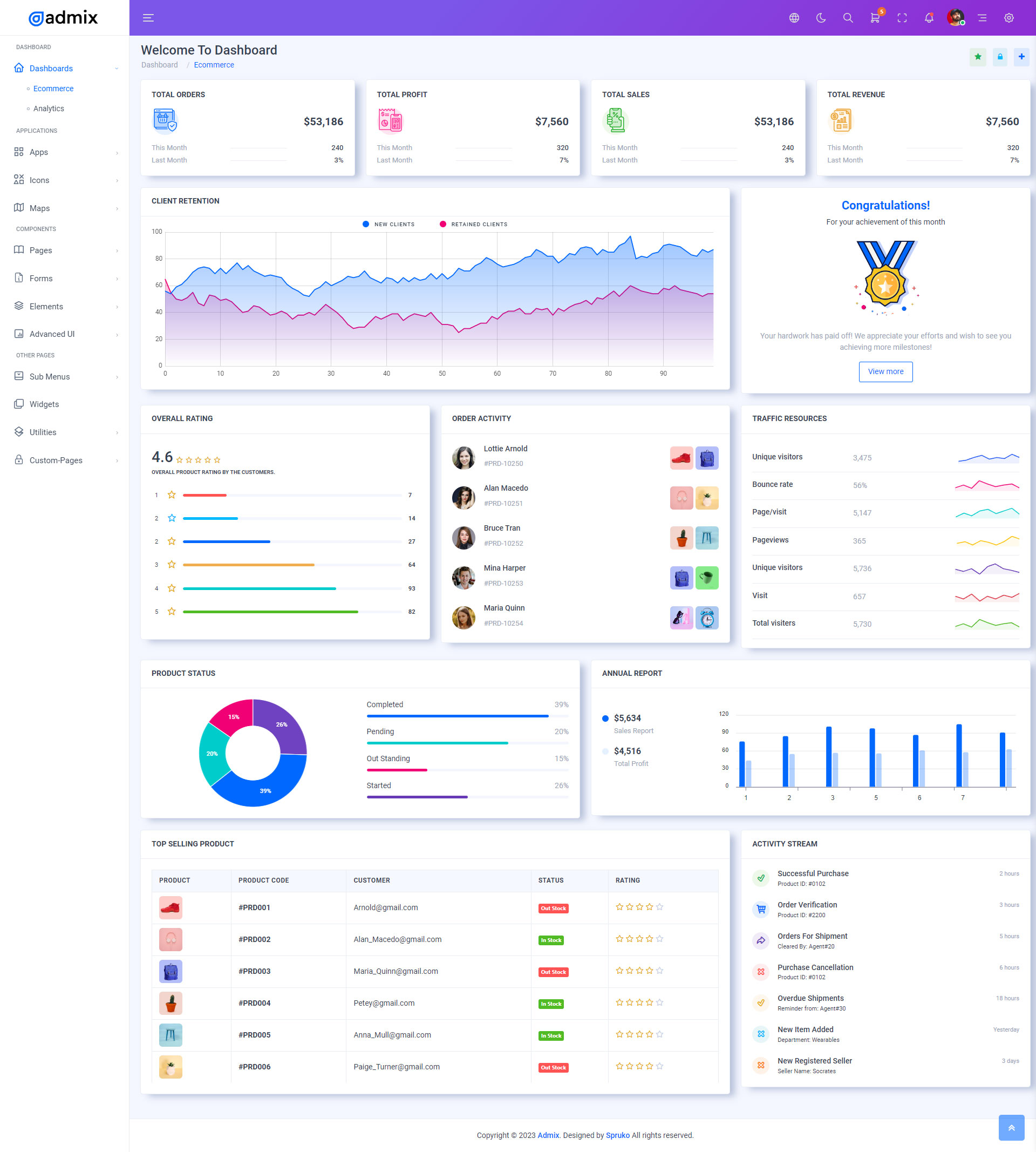Click the scroll-to-top arrow button
The image size is (1036, 1152).
coord(1011,1128)
